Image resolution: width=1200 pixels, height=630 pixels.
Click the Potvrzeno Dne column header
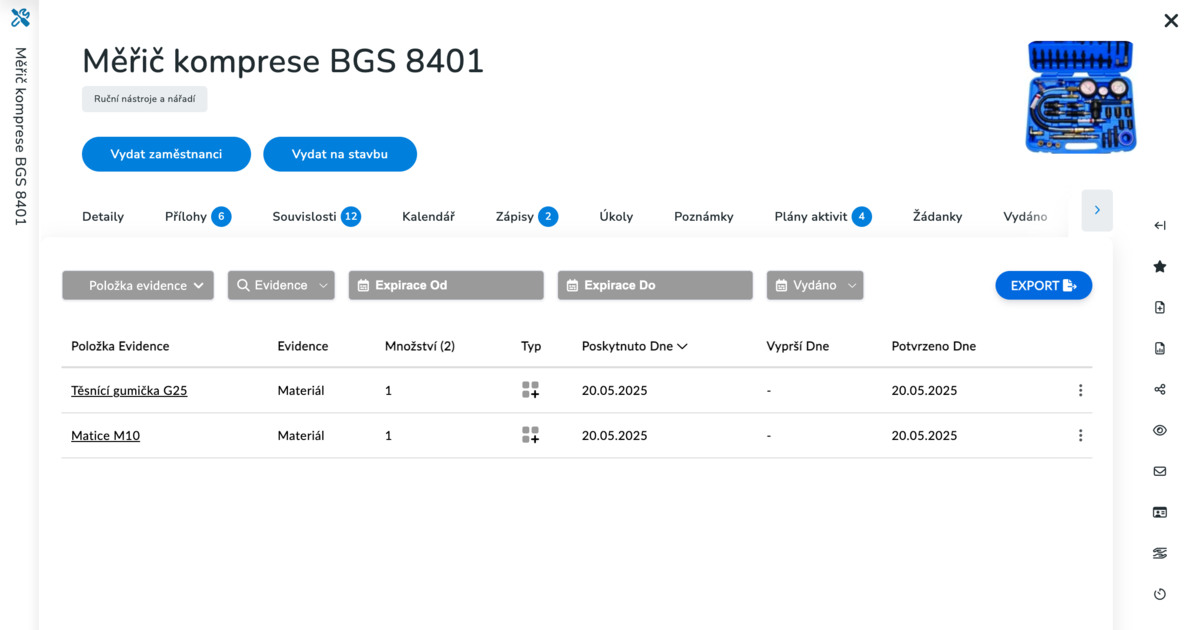coord(934,346)
